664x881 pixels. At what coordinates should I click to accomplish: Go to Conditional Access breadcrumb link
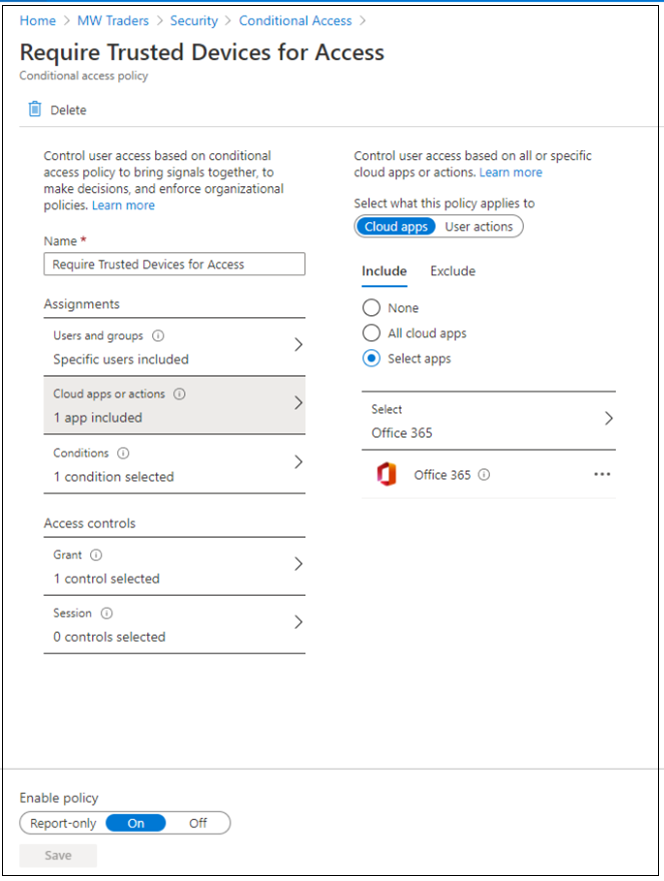coord(295,20)
